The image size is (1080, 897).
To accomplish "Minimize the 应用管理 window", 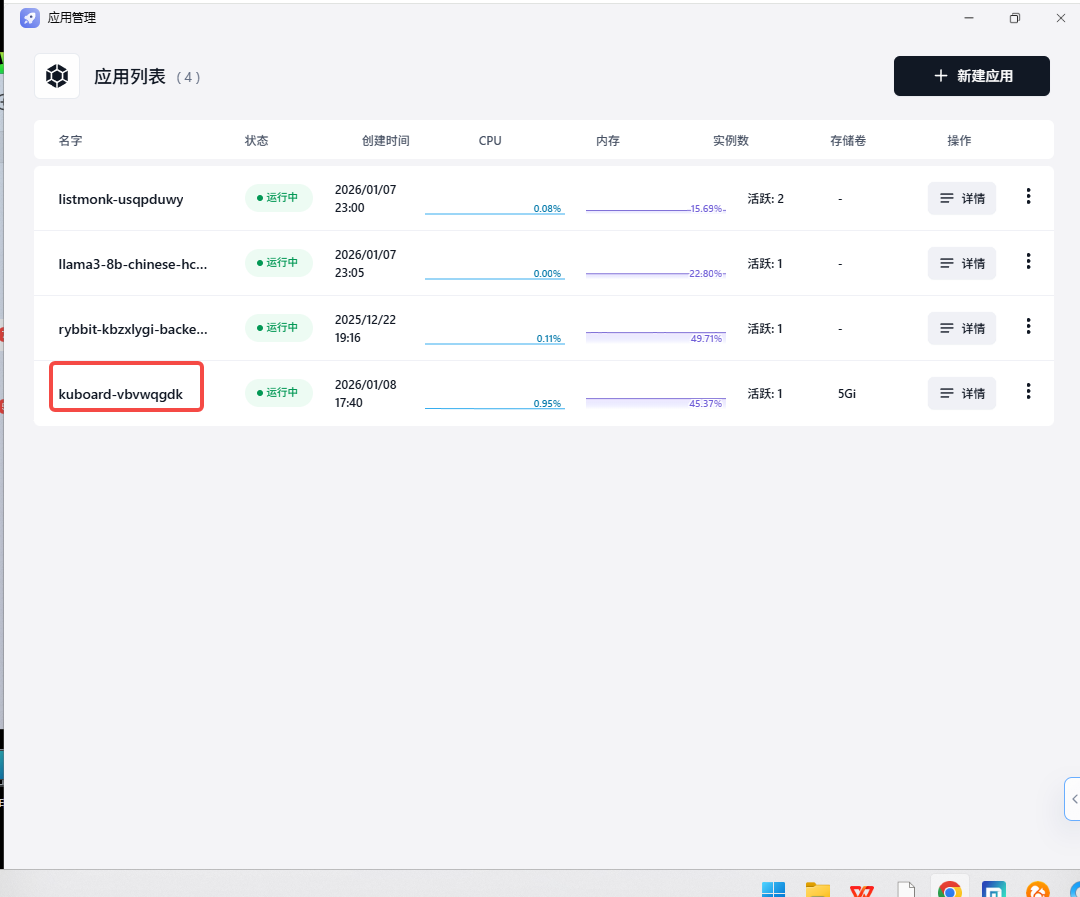I will (x=969, y=18).
